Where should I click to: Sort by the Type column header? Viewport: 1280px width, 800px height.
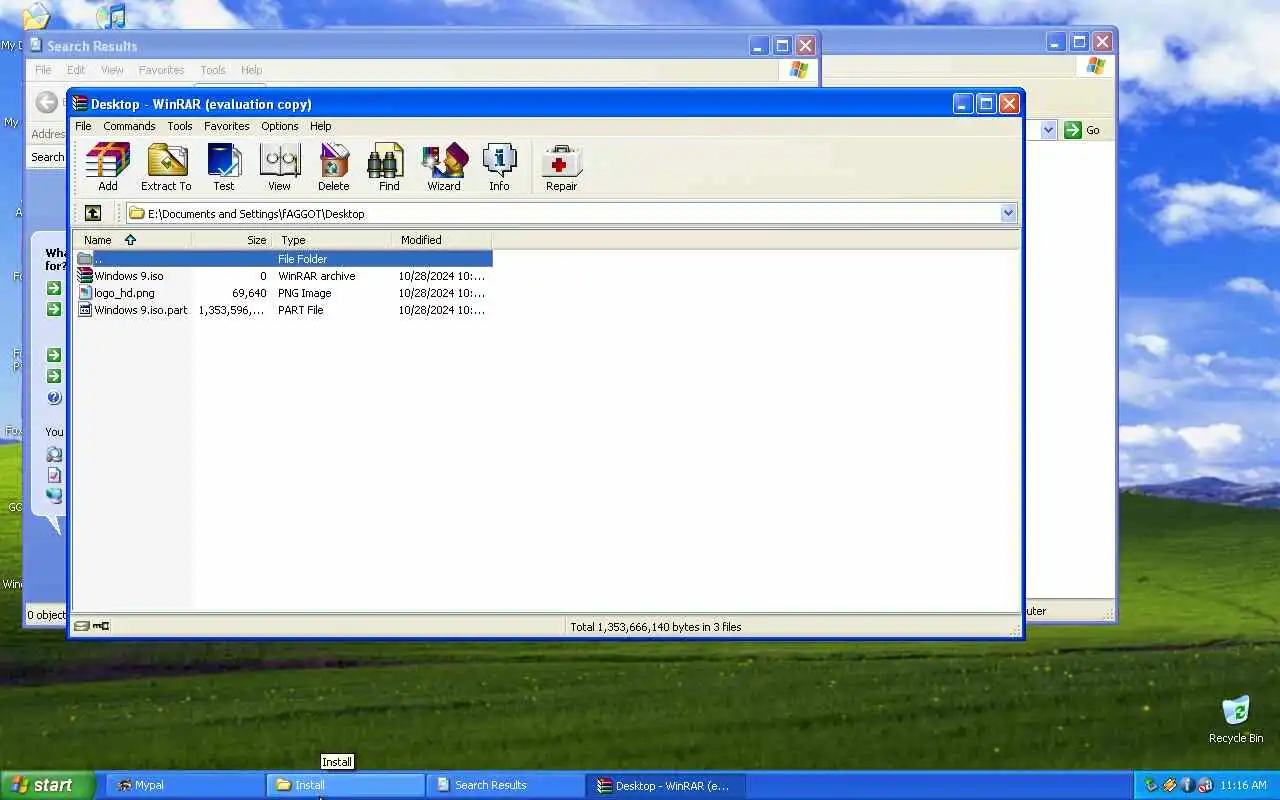(x=333, y=240)
